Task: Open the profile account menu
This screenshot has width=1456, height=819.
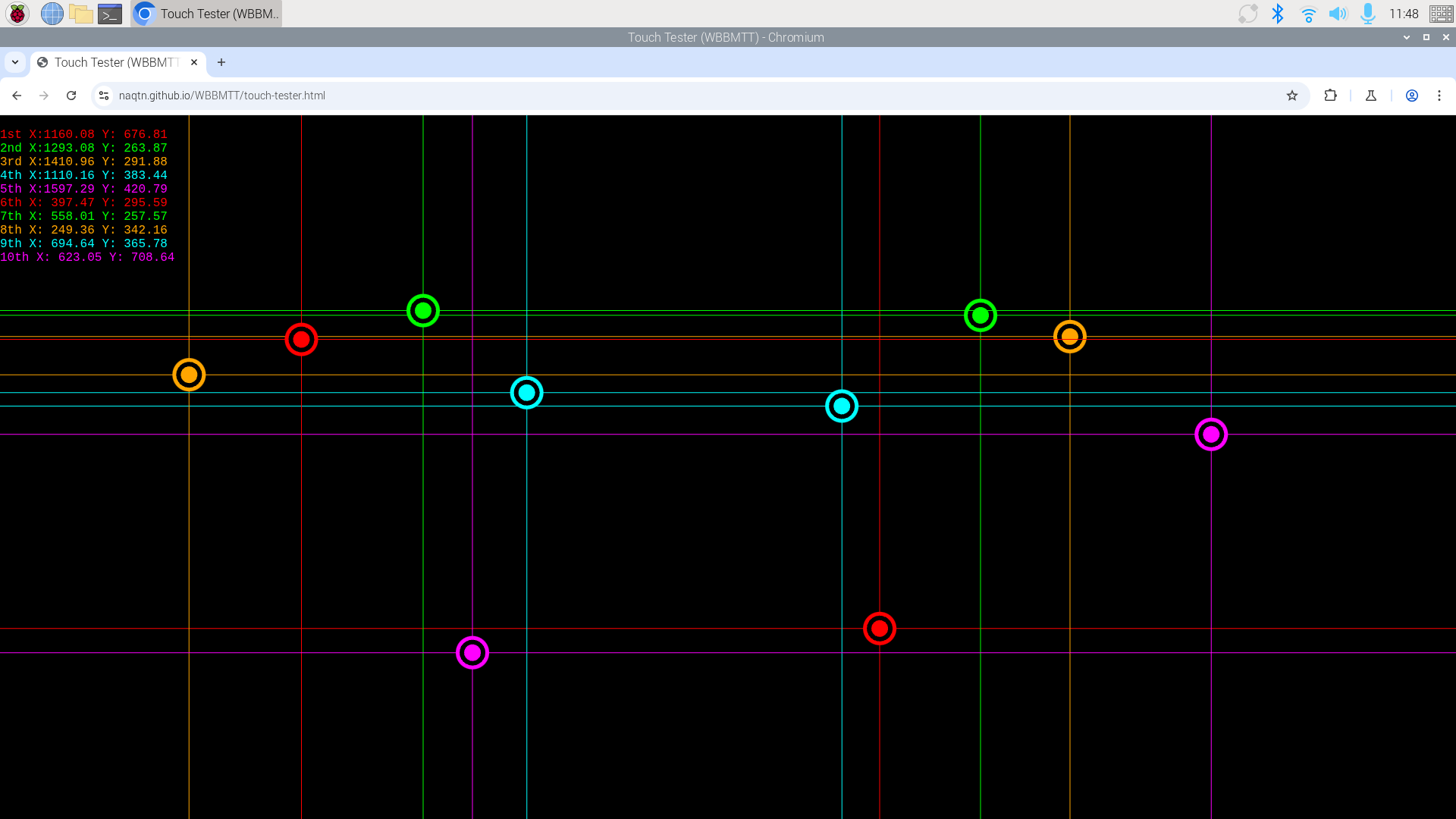Action: pos(1412,96)
